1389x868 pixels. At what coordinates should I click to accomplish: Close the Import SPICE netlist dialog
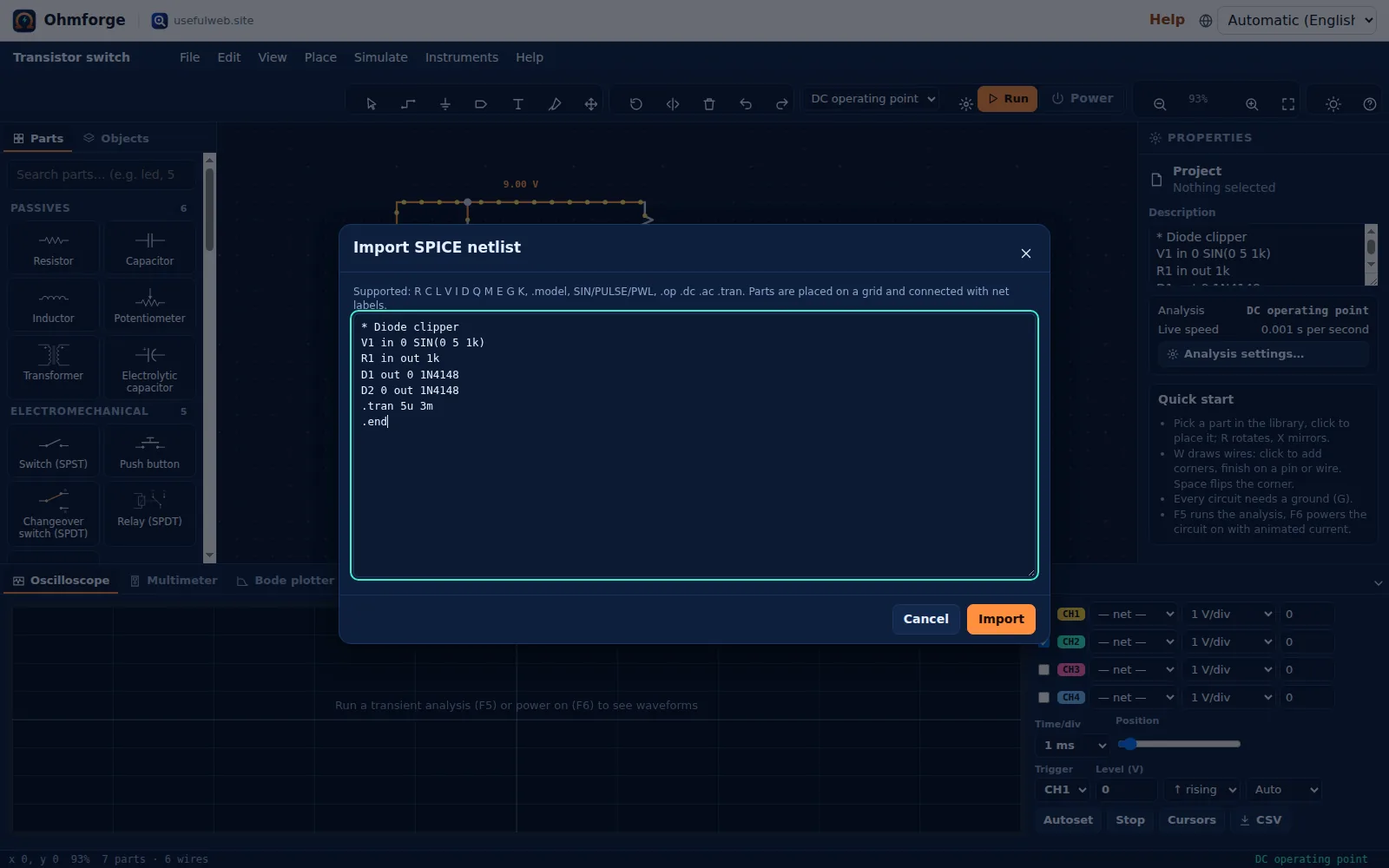pyautogui.click(x=1026, y=253)
